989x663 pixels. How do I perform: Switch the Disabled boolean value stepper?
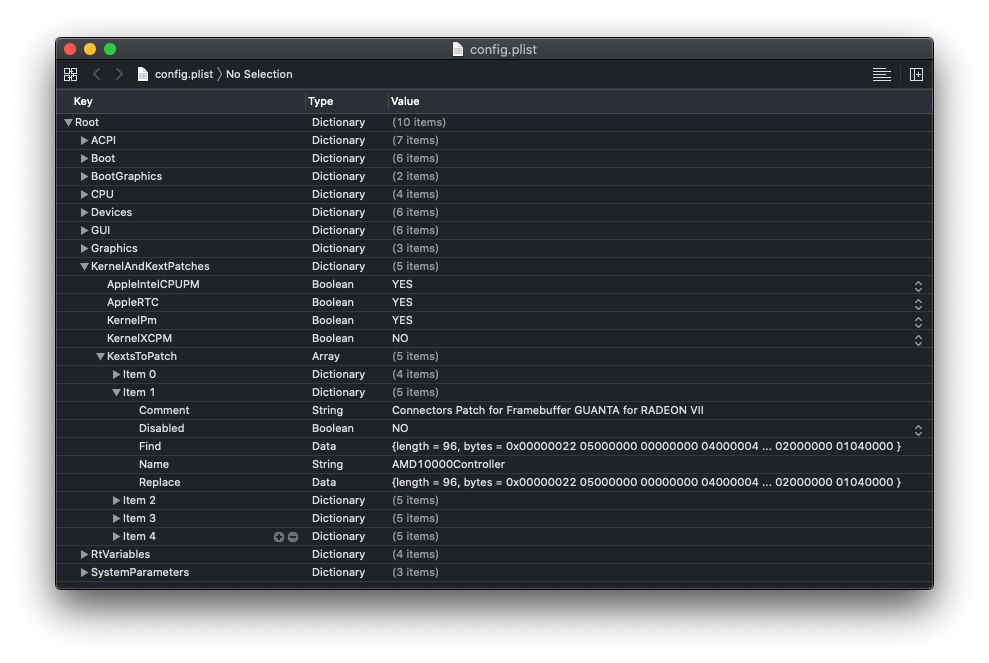point(918,429)
